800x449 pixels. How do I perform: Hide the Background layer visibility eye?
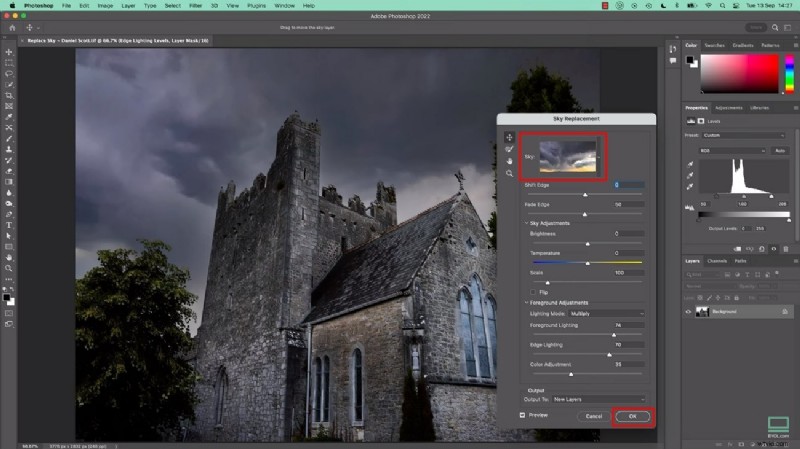[x=688, y=312]
